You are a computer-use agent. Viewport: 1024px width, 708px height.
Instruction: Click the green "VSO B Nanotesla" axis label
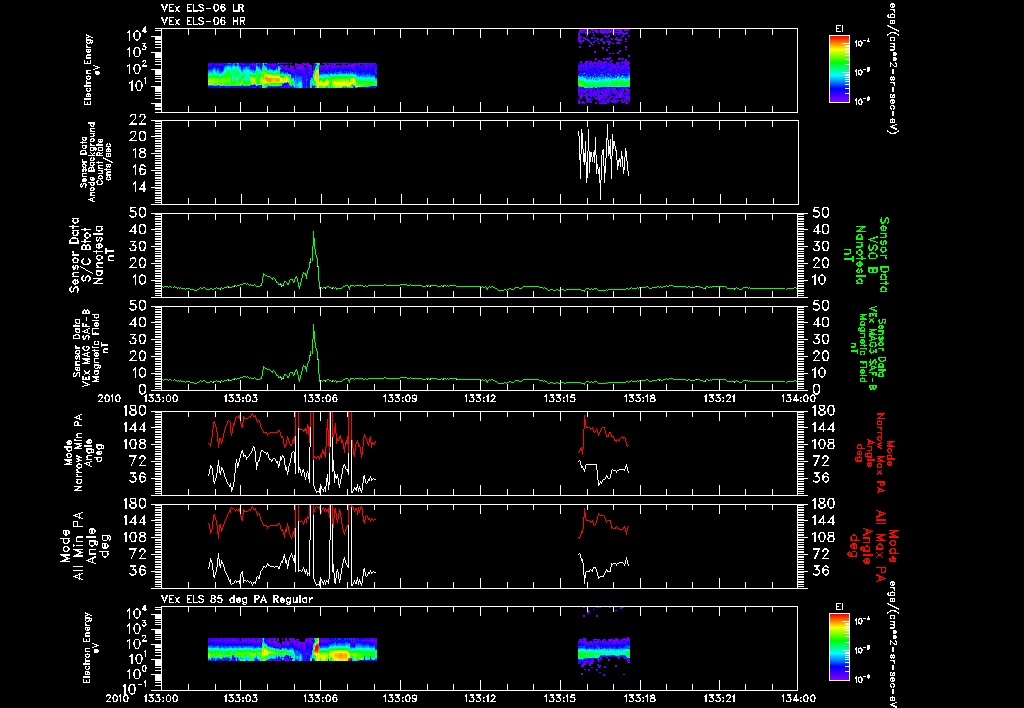coord(867,255)
